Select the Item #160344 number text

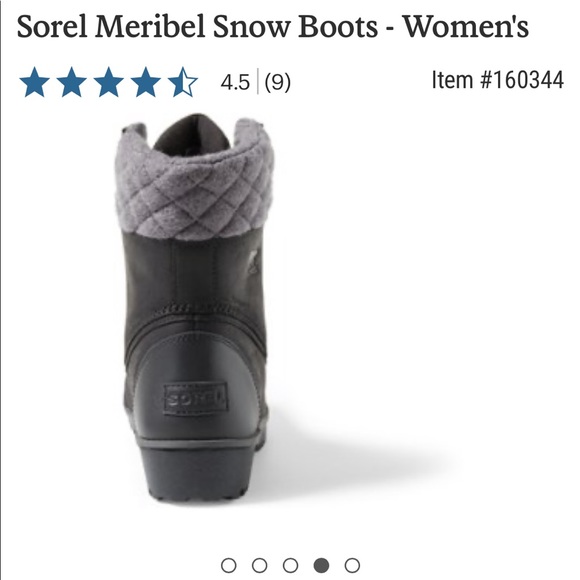tap(498, 80)
